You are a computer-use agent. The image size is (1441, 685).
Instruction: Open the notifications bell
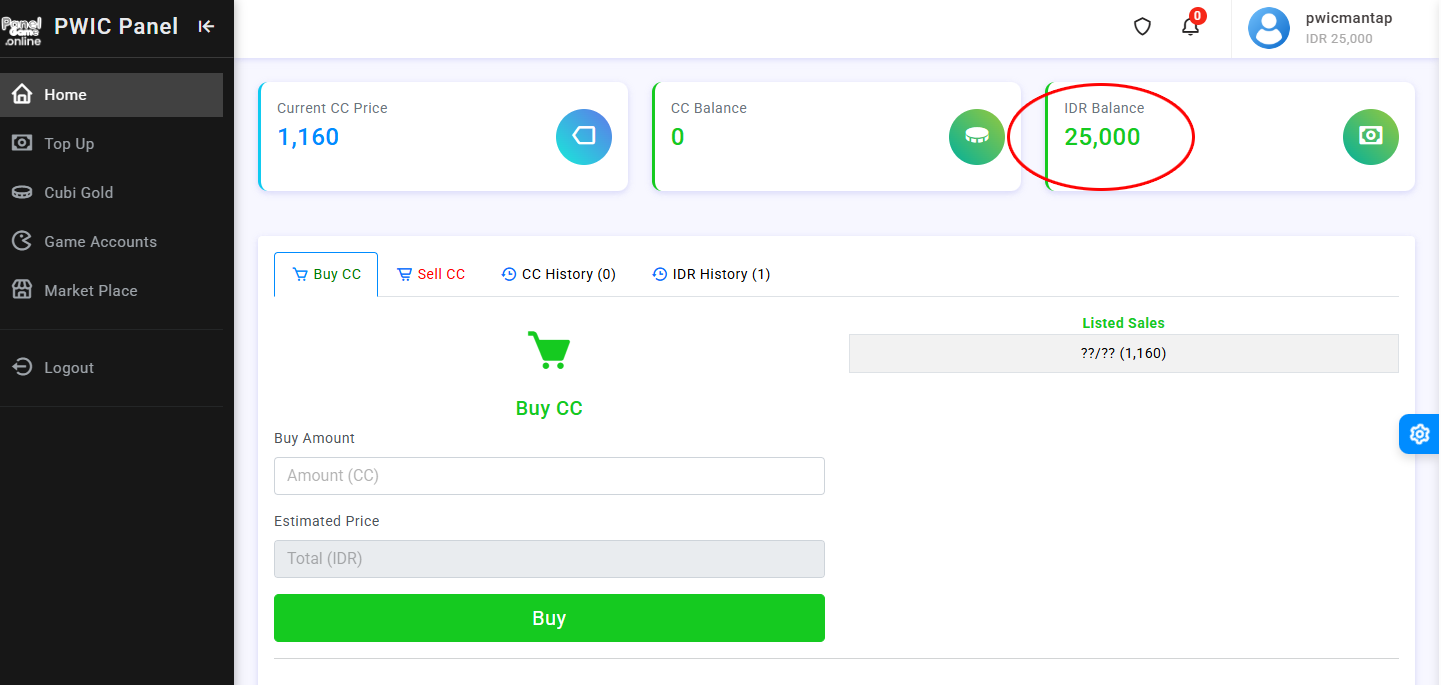tap(1190, 27)
